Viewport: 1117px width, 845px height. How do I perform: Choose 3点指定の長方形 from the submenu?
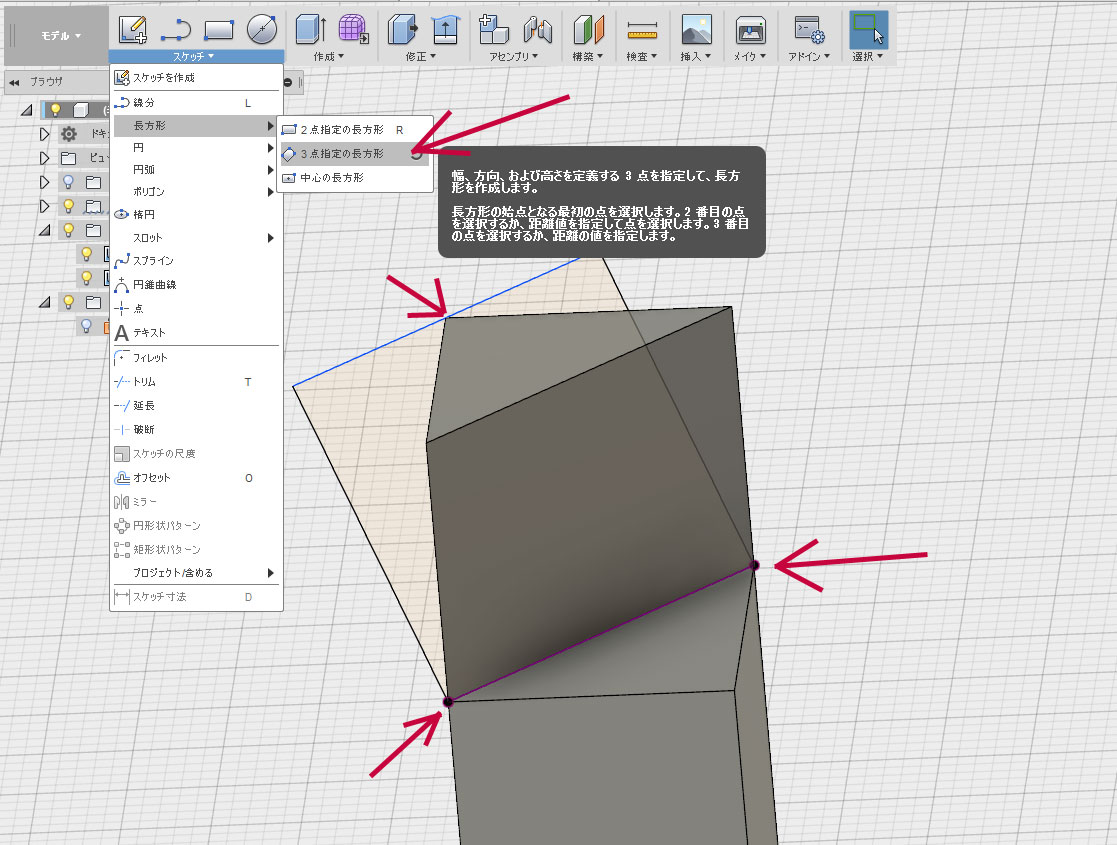coord(342,154)
